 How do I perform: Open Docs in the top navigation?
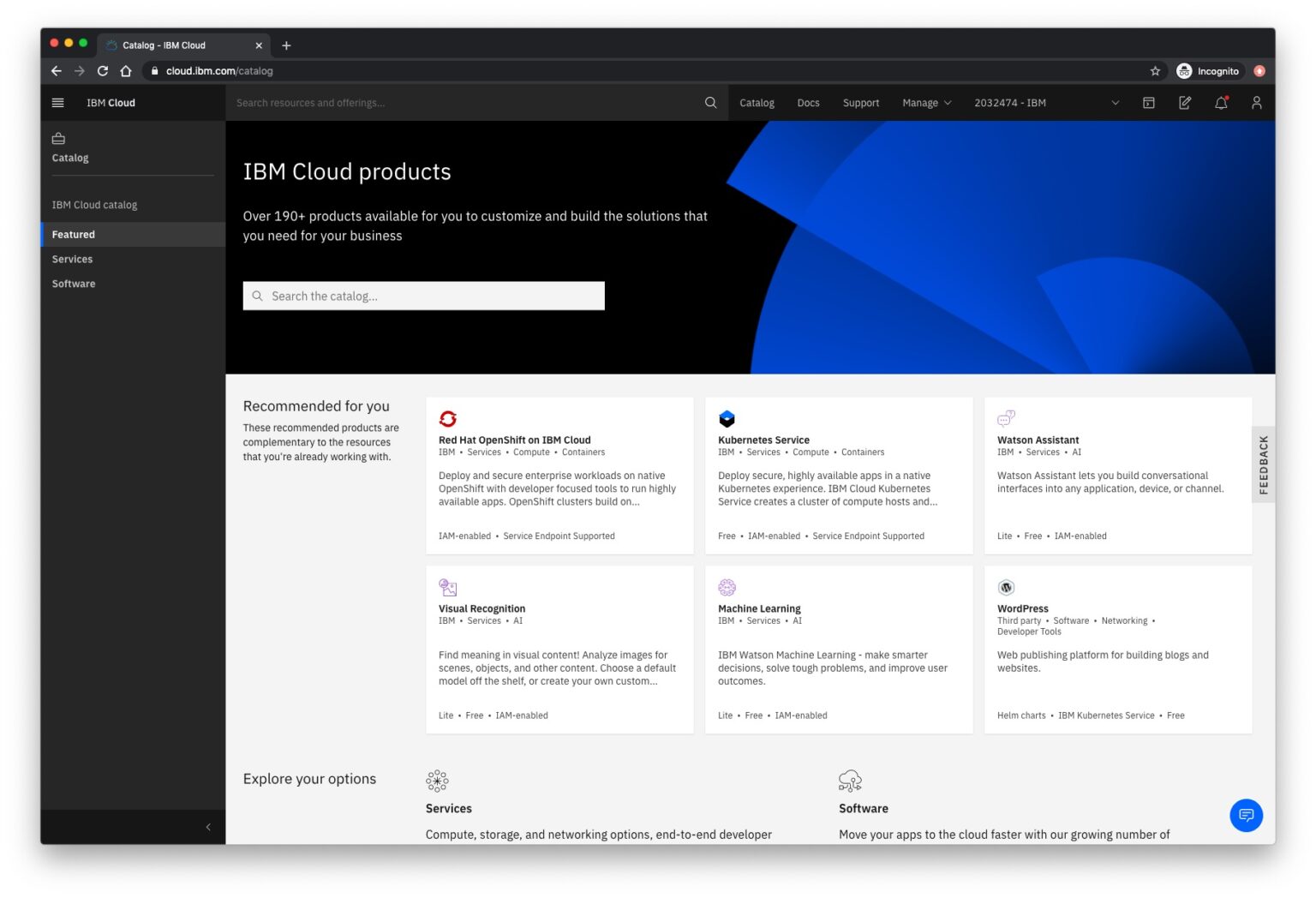point(808,103)
